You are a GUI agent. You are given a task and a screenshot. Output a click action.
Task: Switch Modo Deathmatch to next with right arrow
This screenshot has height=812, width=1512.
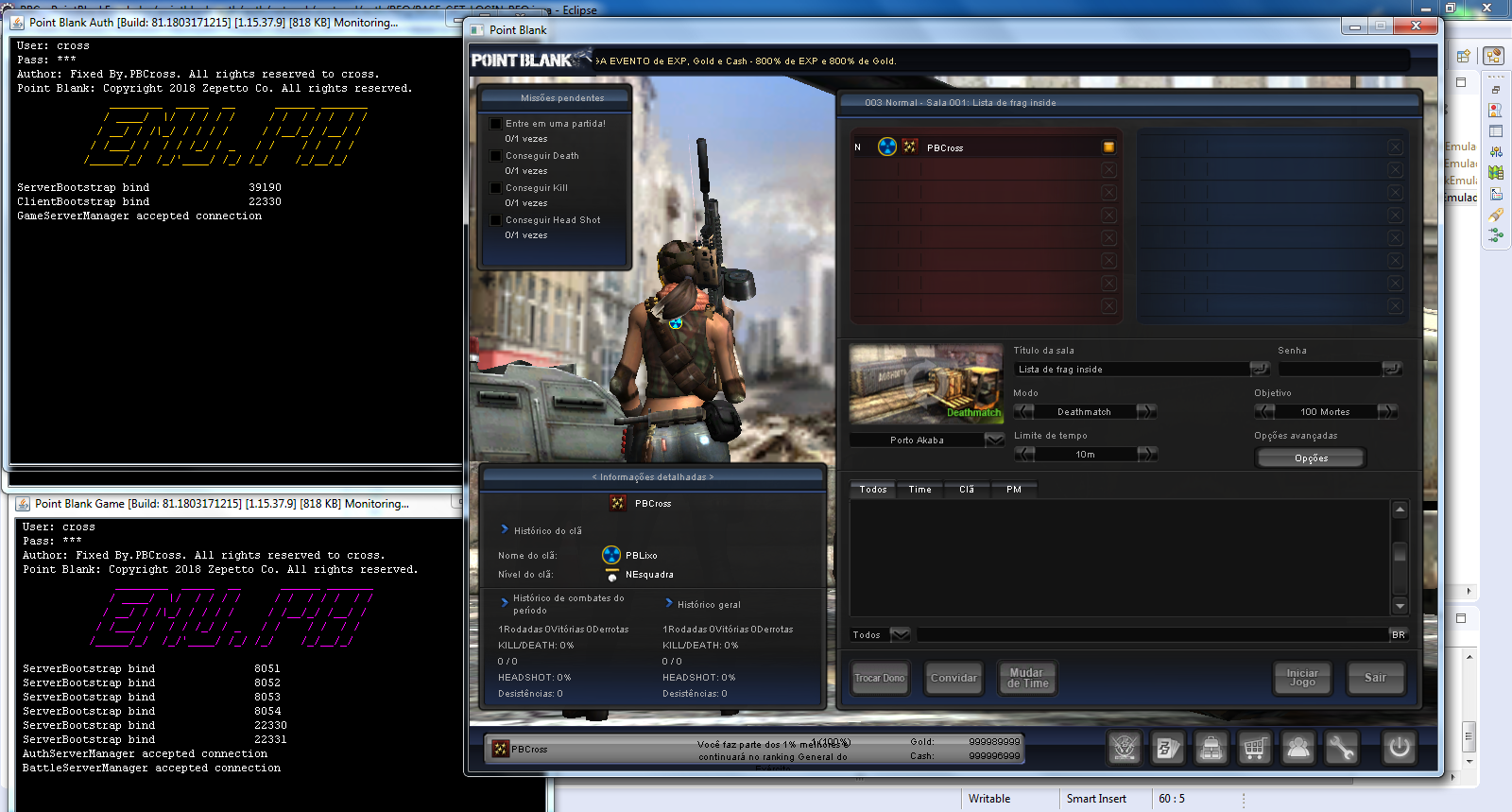(x=1146, y=411)
